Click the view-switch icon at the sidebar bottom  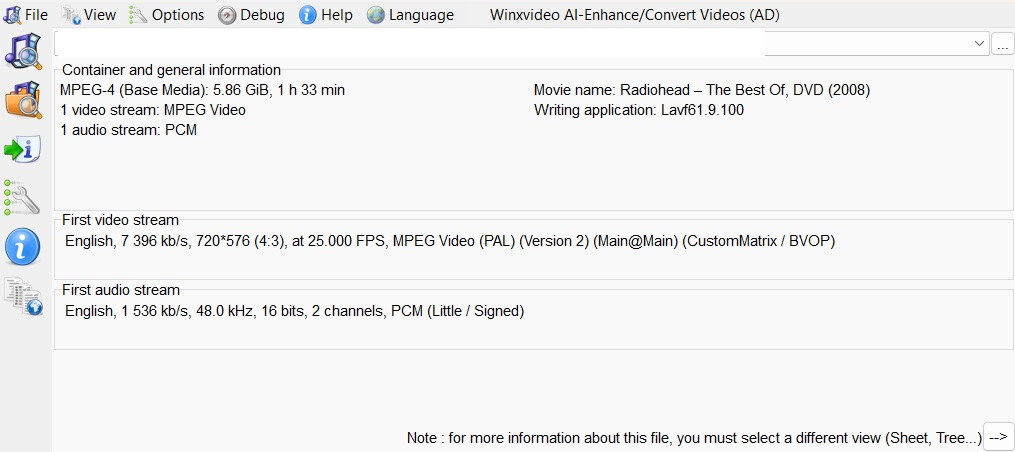tap(24, 296)
